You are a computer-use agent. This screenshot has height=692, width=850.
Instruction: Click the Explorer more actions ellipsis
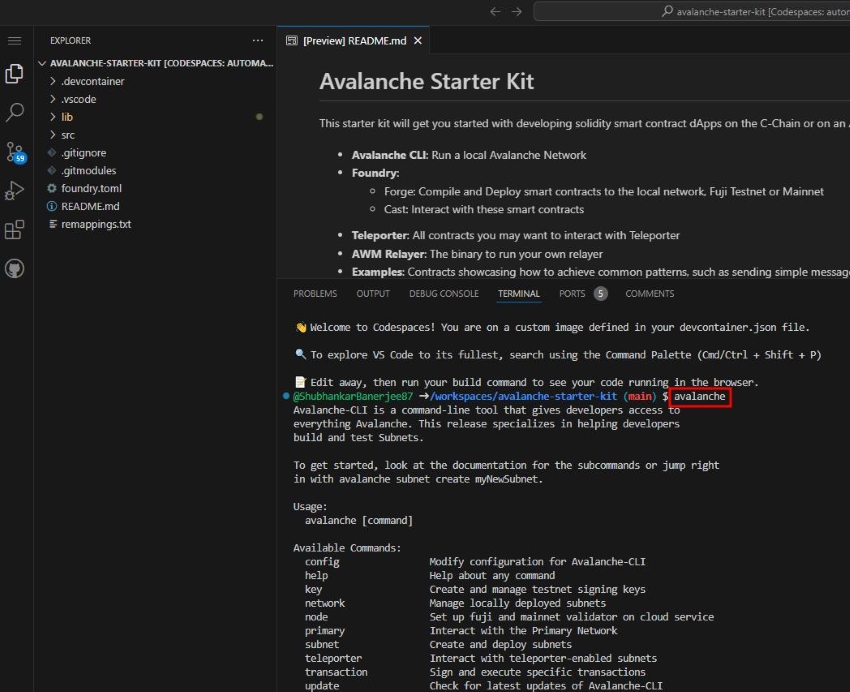click(x=258, y=41)
